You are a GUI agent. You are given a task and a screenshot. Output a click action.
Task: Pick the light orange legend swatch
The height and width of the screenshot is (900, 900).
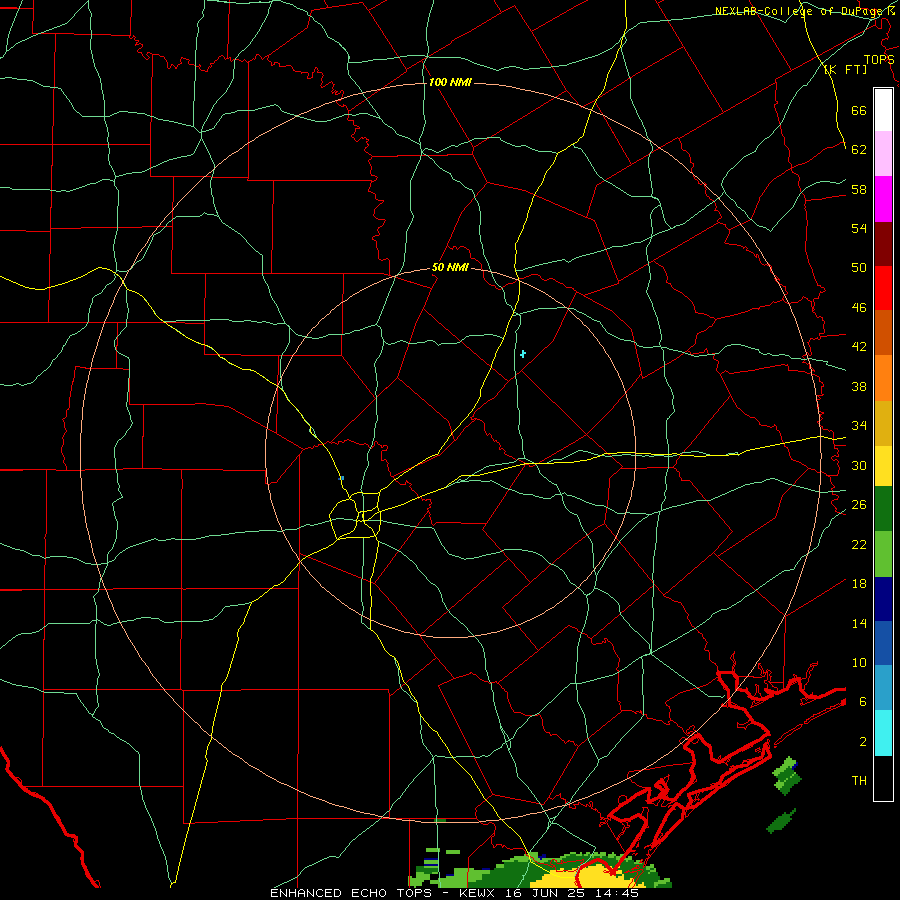pos(883,378)
